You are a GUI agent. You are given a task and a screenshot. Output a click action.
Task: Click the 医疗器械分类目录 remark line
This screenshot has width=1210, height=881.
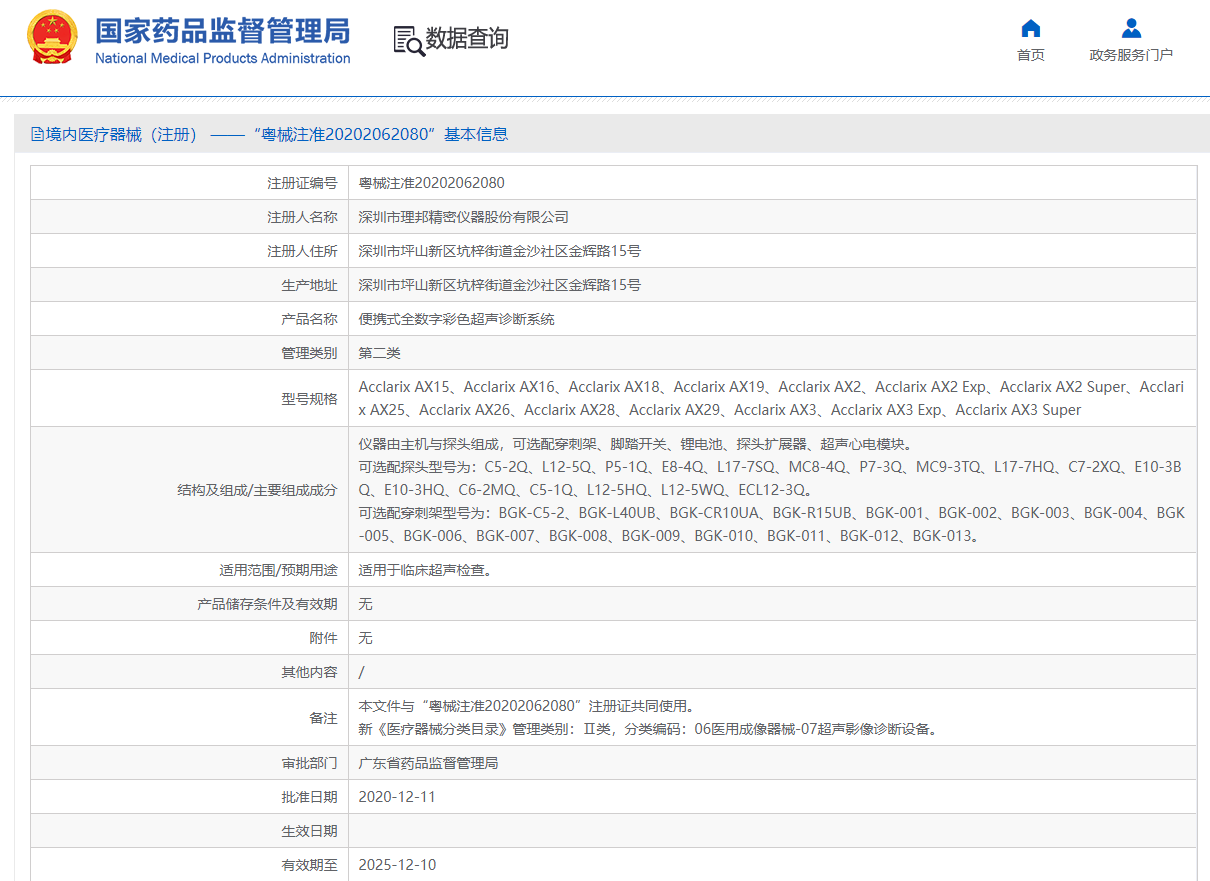650,729
